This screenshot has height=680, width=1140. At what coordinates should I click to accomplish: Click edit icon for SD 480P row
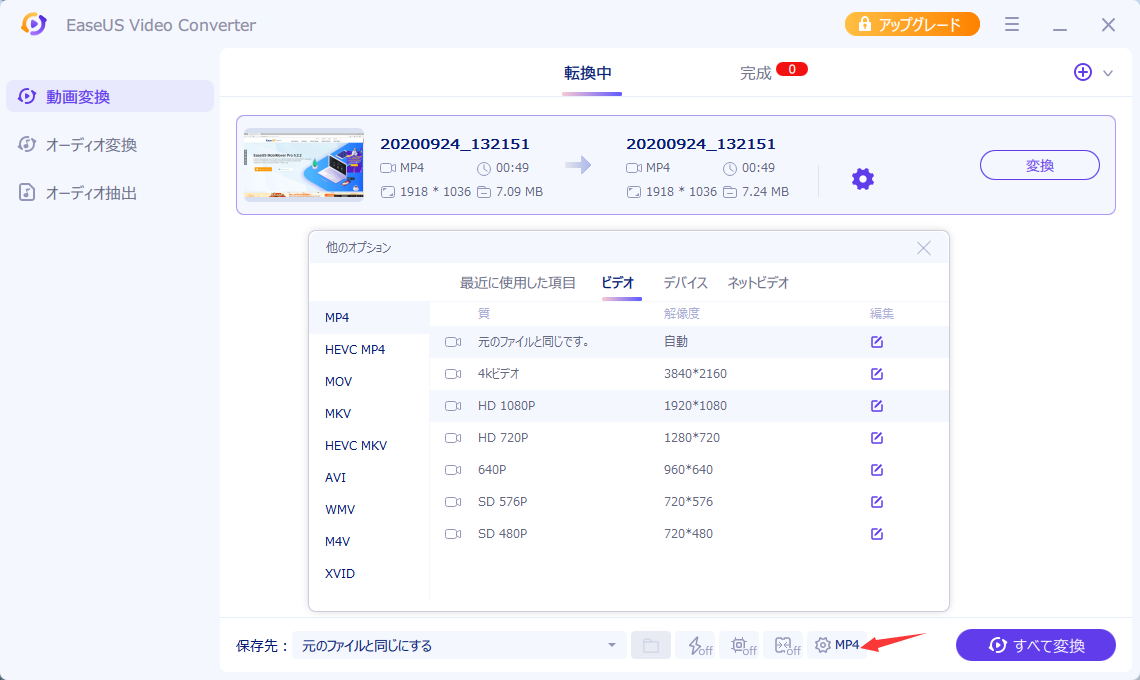point(877,534)
